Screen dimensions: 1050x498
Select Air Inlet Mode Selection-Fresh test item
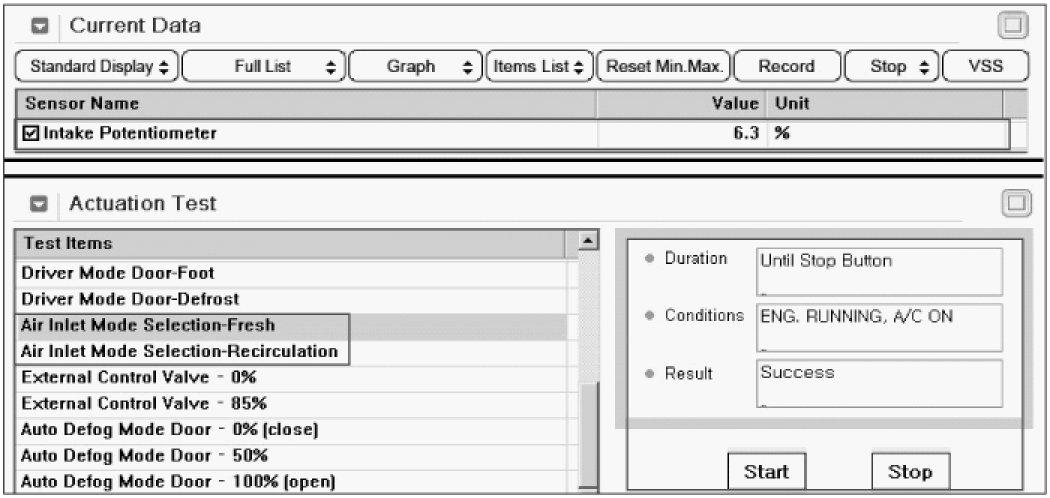click(148, 326)
